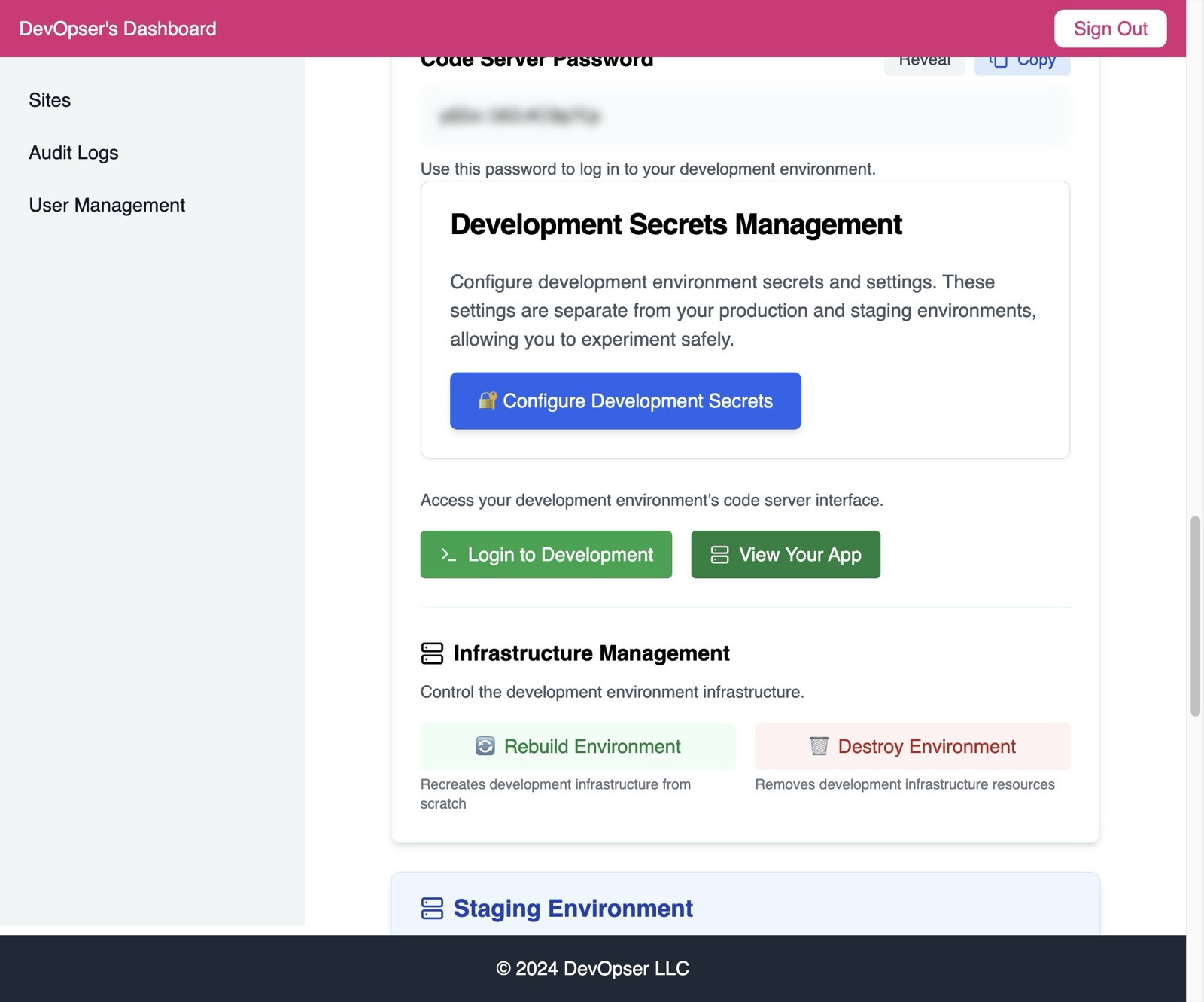Reveal the code server password
This screenshot has width=1204, height=1002.
(x=924, y=63)
